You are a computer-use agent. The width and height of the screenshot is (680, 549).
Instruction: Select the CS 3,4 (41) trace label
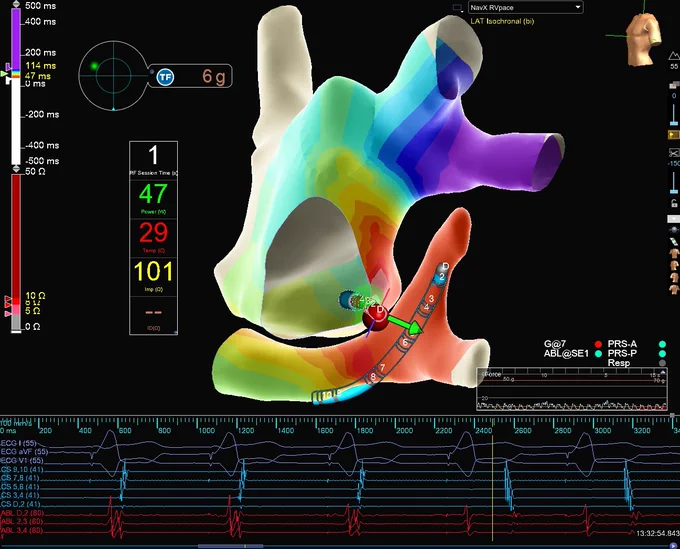20,495
